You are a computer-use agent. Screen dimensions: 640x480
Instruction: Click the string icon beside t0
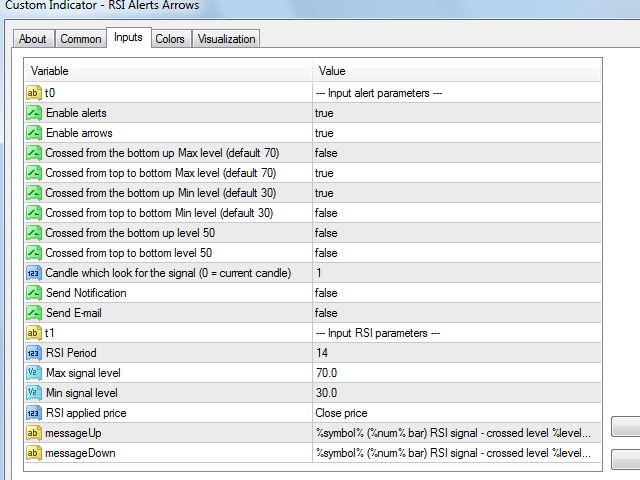[x=34, y=93]
